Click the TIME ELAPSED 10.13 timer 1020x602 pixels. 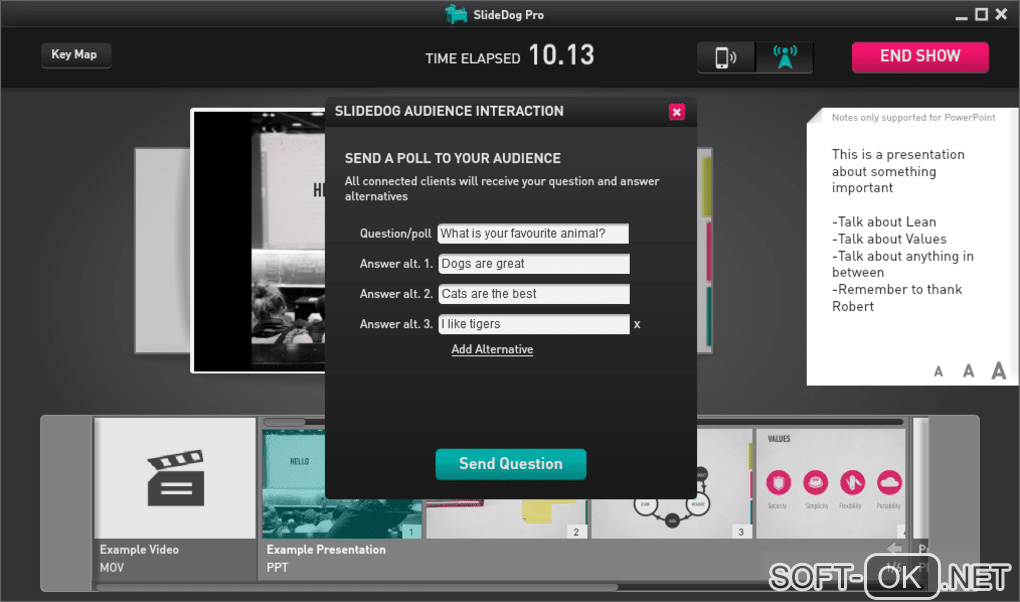pyautogui.click(x=509, y=56)
